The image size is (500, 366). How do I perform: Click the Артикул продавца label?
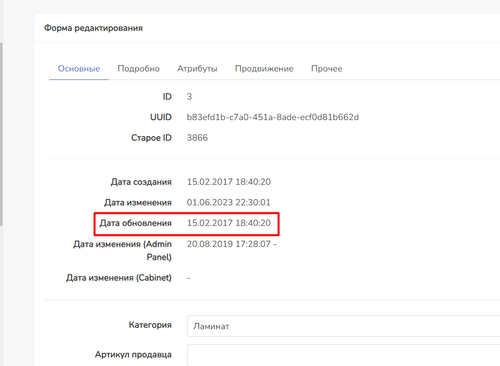(133, 355)
